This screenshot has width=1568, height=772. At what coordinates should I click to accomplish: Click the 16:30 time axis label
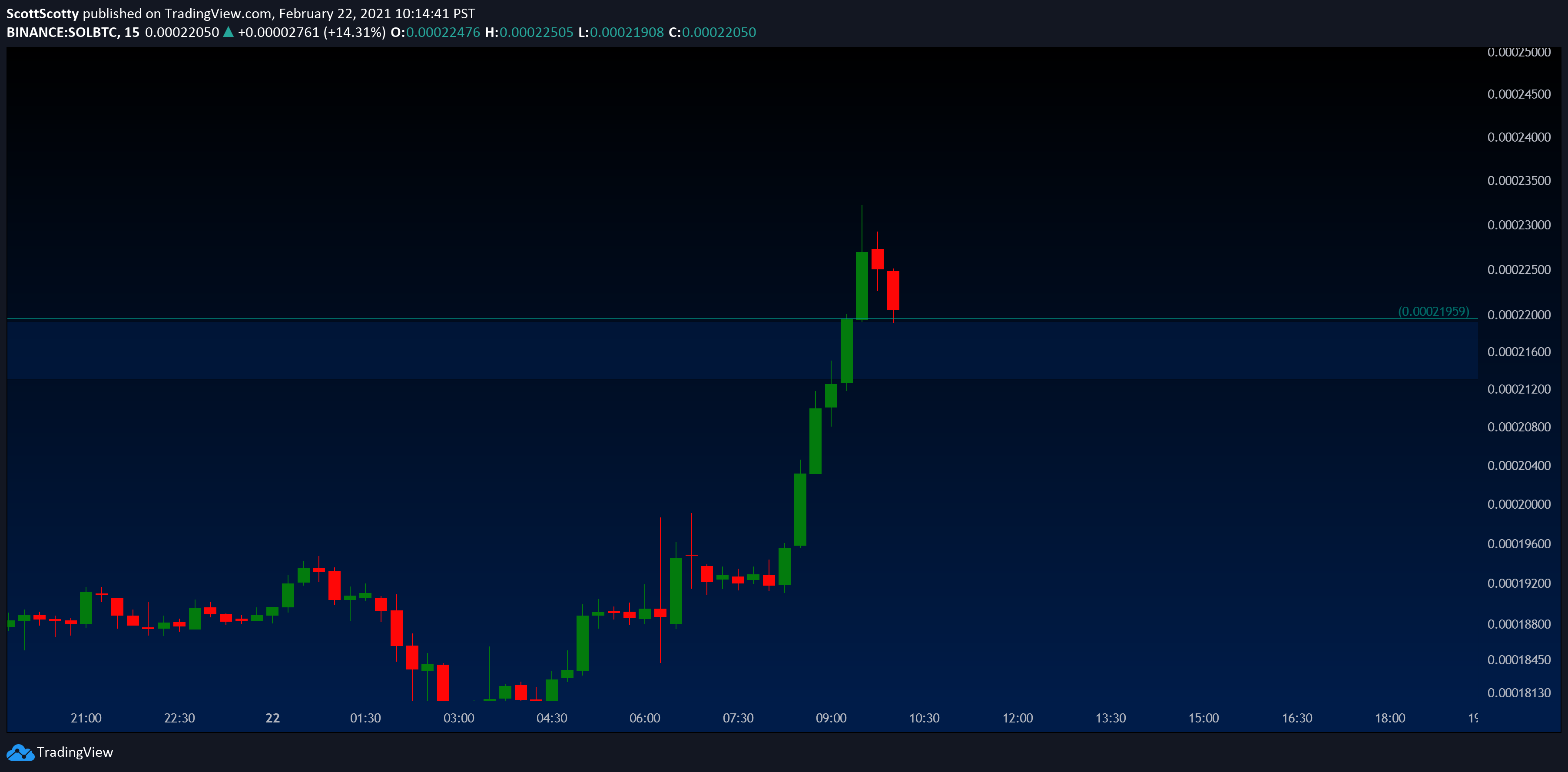click(1296, 718)
